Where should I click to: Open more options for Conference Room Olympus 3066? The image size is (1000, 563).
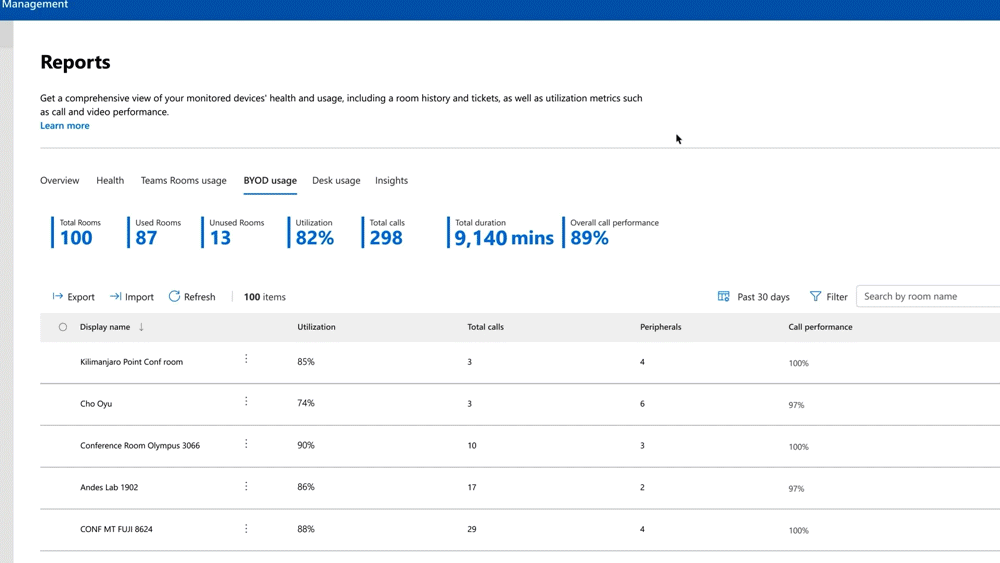click(x=246, y=444)
